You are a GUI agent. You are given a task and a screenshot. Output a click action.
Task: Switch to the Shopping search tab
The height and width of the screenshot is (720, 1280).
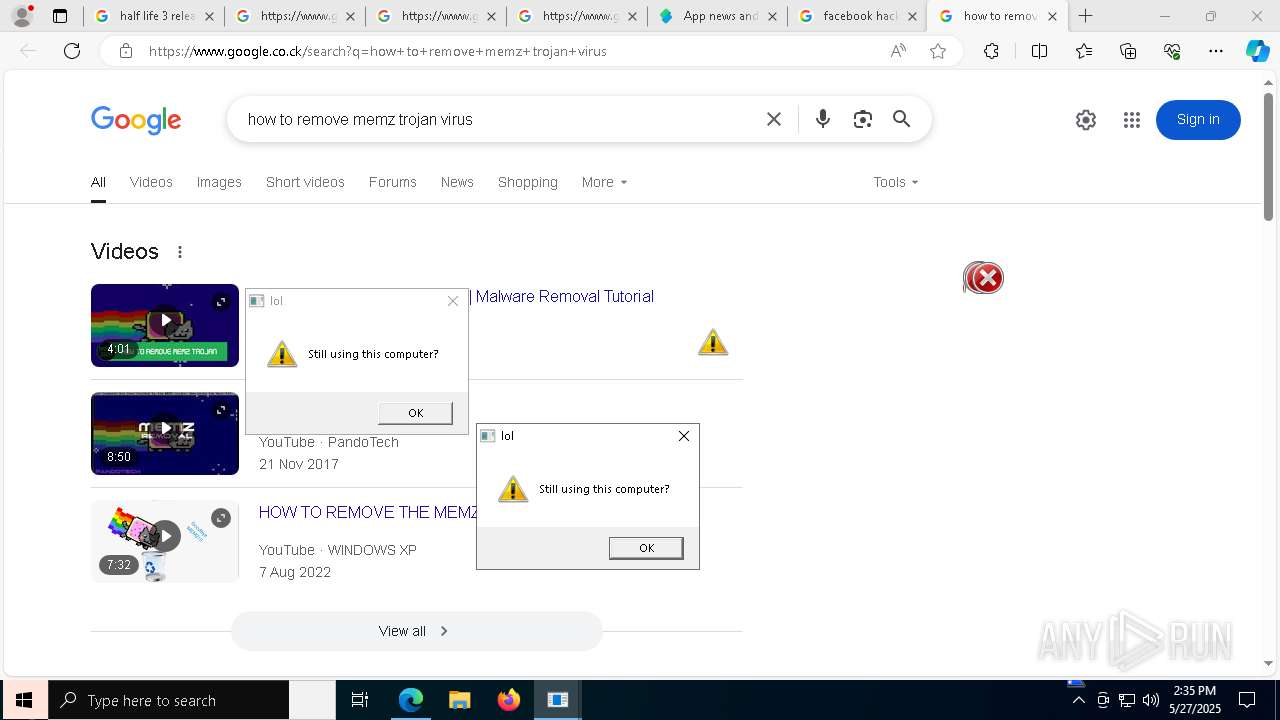(528, 182)
